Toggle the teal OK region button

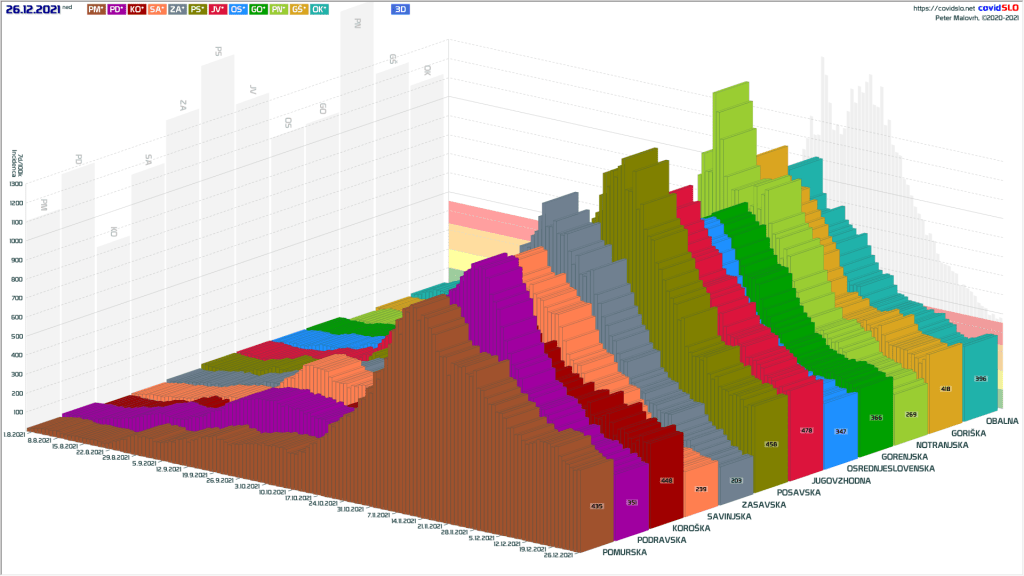click(320, 9)
